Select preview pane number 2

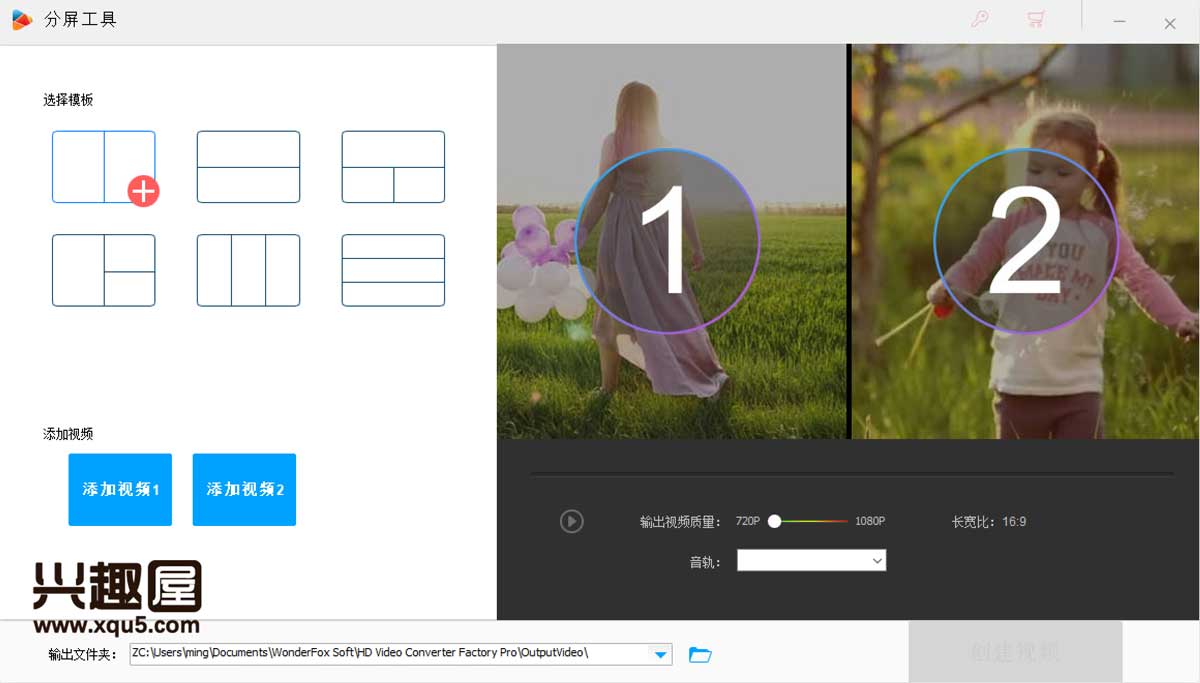(1025, 241)
